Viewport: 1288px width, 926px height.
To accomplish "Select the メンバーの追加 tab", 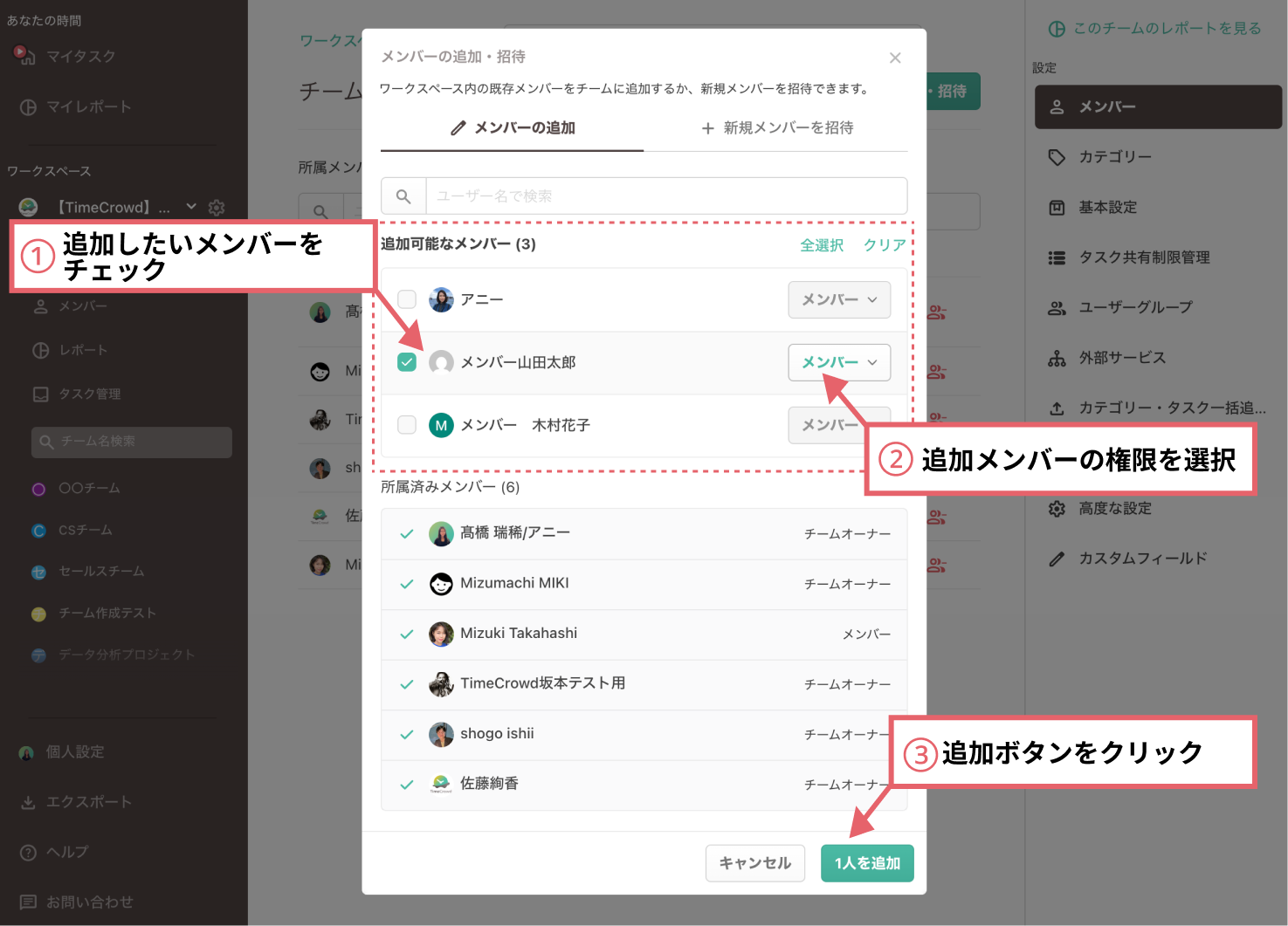I will pos(511,128).
